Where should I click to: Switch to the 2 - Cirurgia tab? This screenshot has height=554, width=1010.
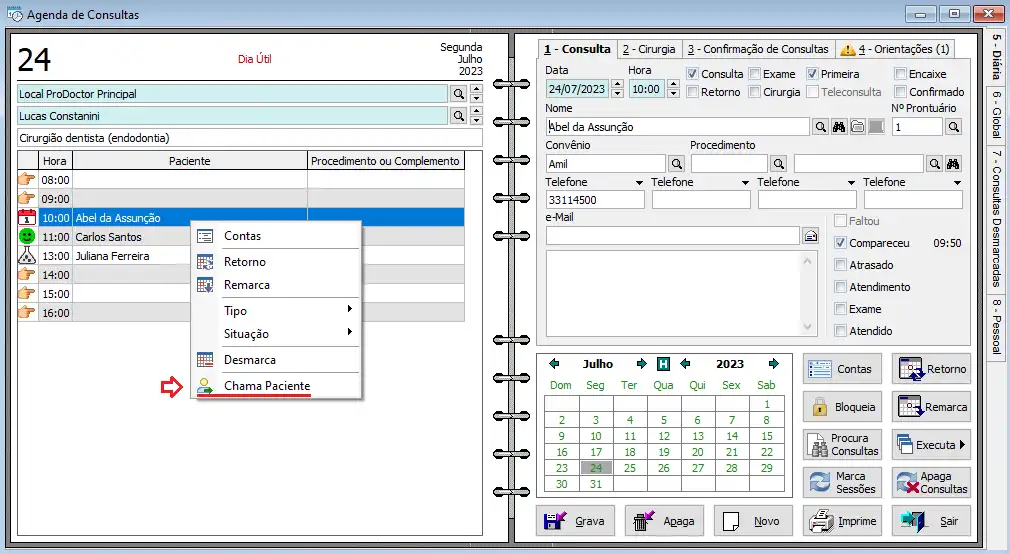click(x=649, y=49)
